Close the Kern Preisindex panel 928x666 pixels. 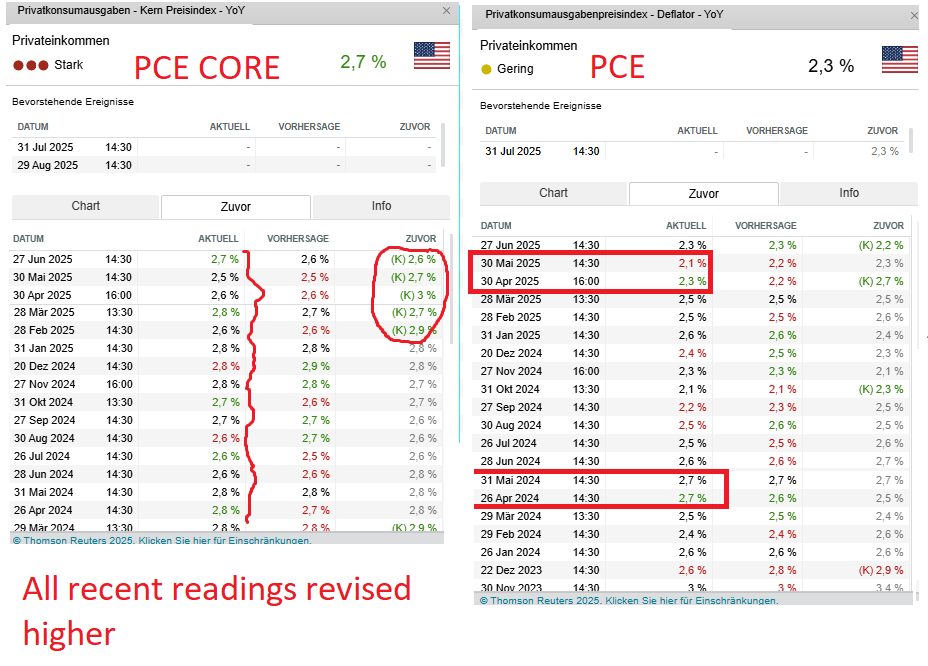[x=447, y=11]
